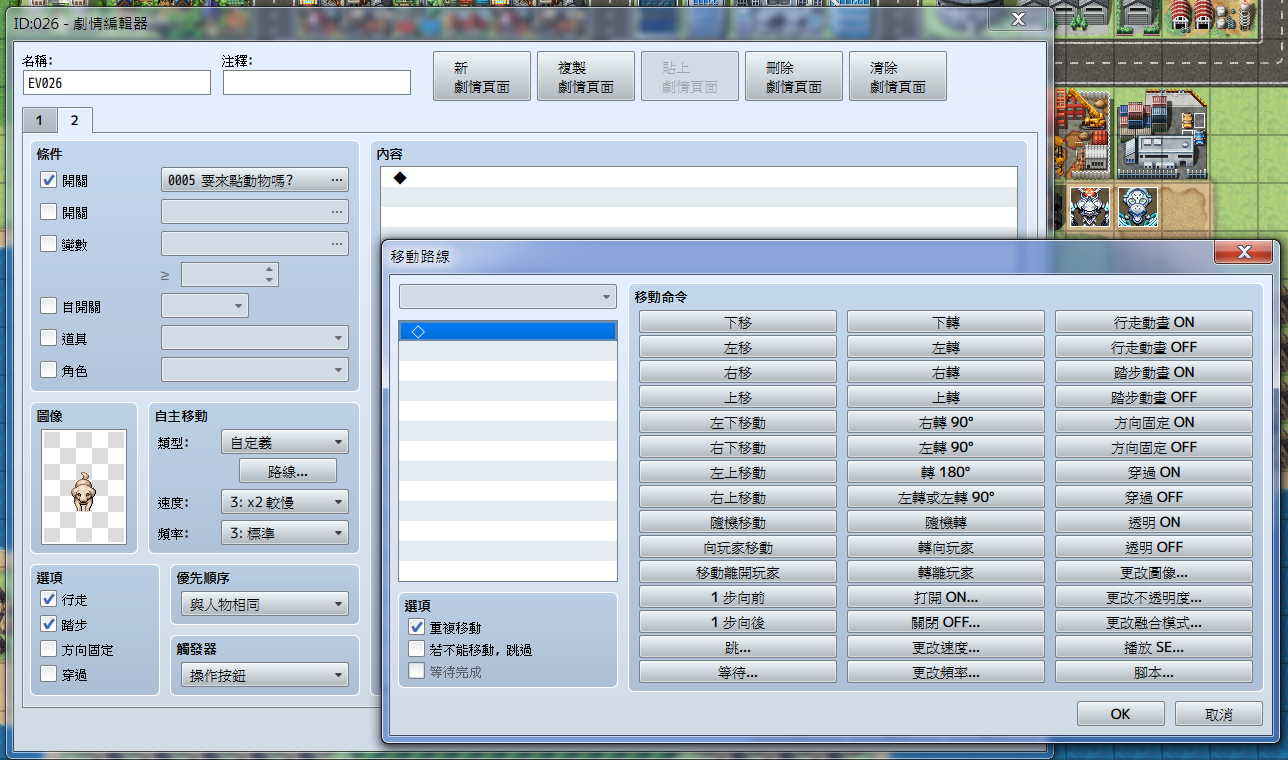Enable the 角色 condition checkbox
The width and height of the screenshot is (1288, 760).
click(48, 370)
